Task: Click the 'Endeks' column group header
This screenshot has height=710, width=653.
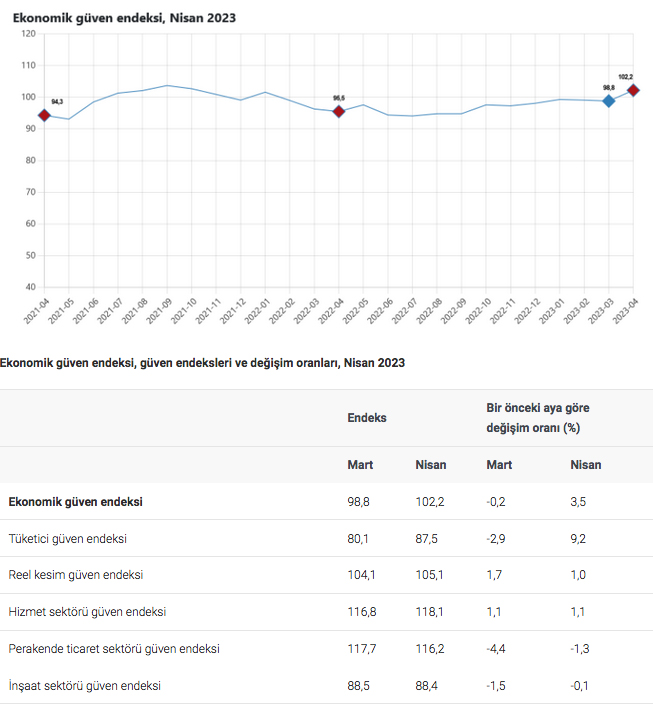Action: pyautogui.click(x=367, y=417)
